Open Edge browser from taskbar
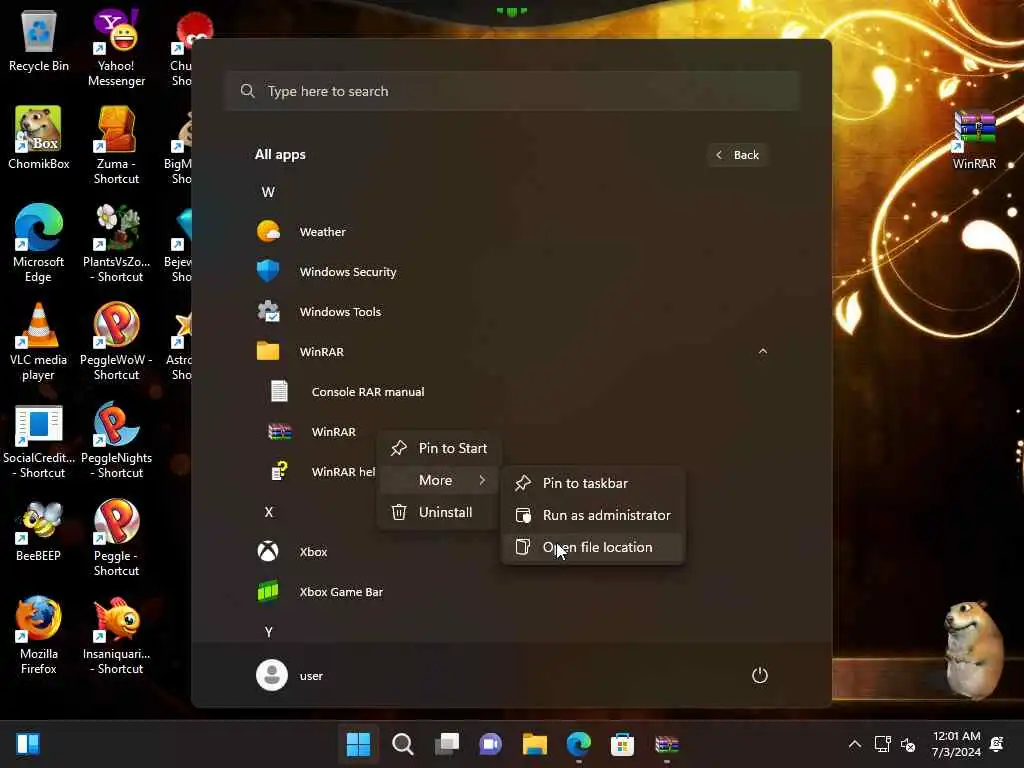The image size is (1024, 768). pyautogui.click(x=579, y=744)
